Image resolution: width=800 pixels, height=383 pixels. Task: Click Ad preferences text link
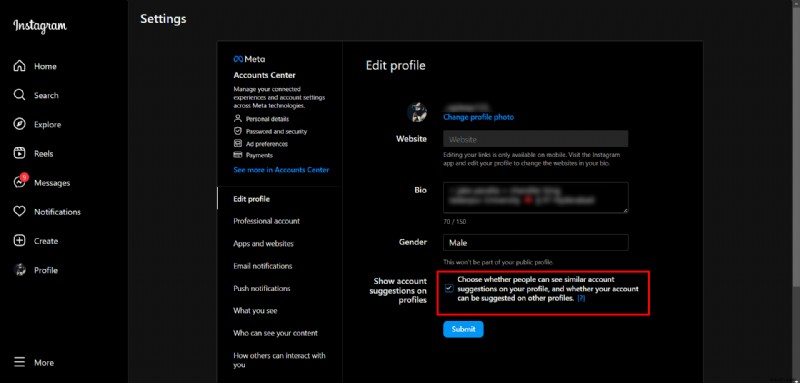(x=267, y=144)
